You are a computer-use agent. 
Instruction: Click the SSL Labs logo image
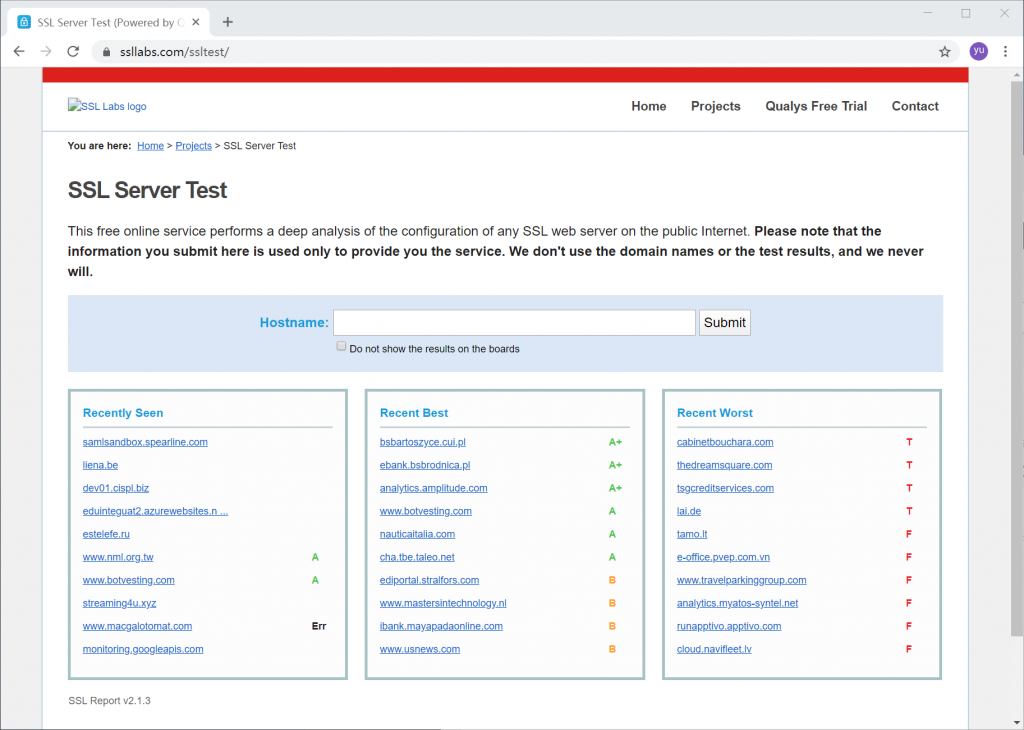click(107, 106)
